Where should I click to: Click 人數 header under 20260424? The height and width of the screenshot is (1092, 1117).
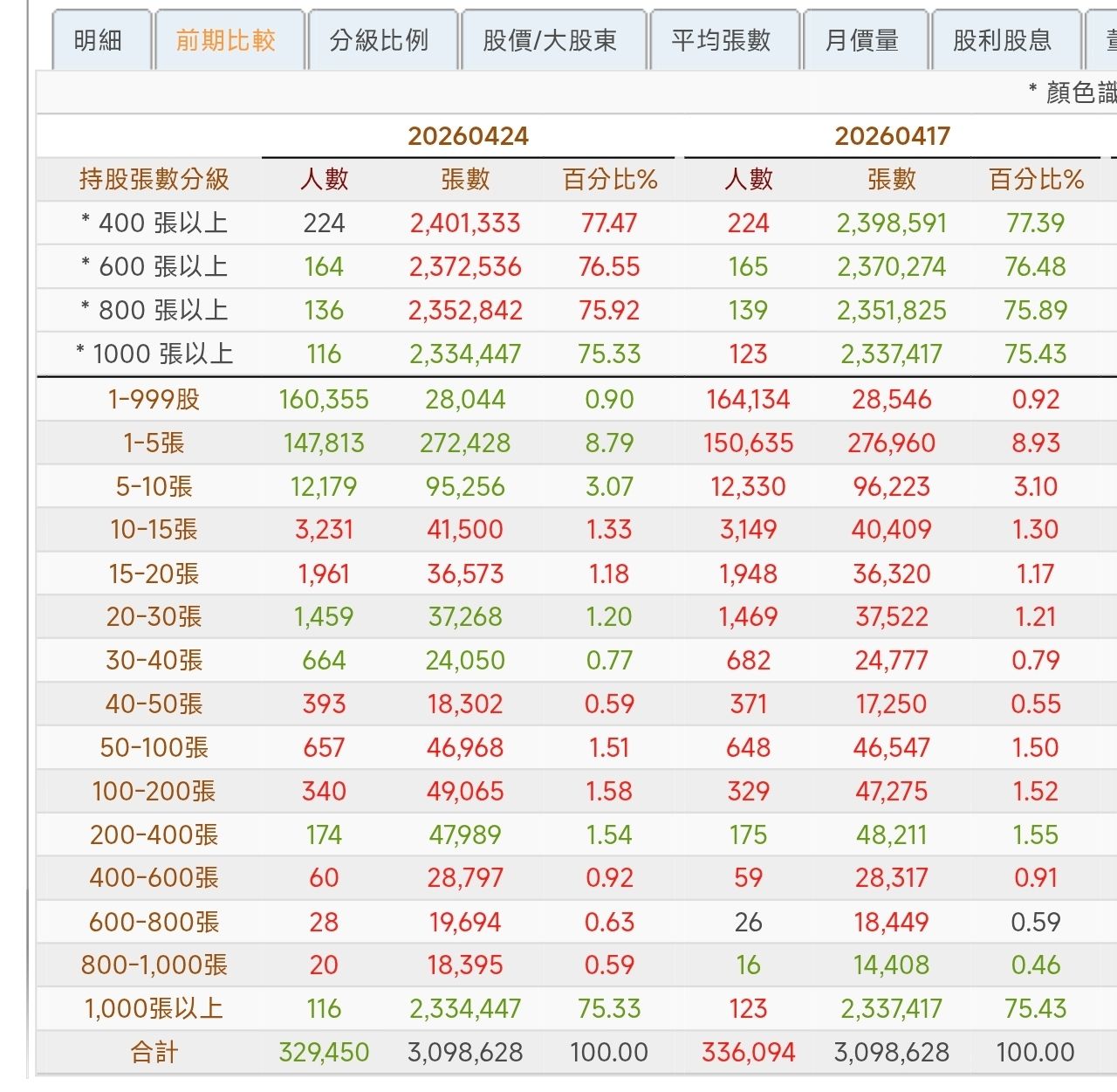click(324, 180)
